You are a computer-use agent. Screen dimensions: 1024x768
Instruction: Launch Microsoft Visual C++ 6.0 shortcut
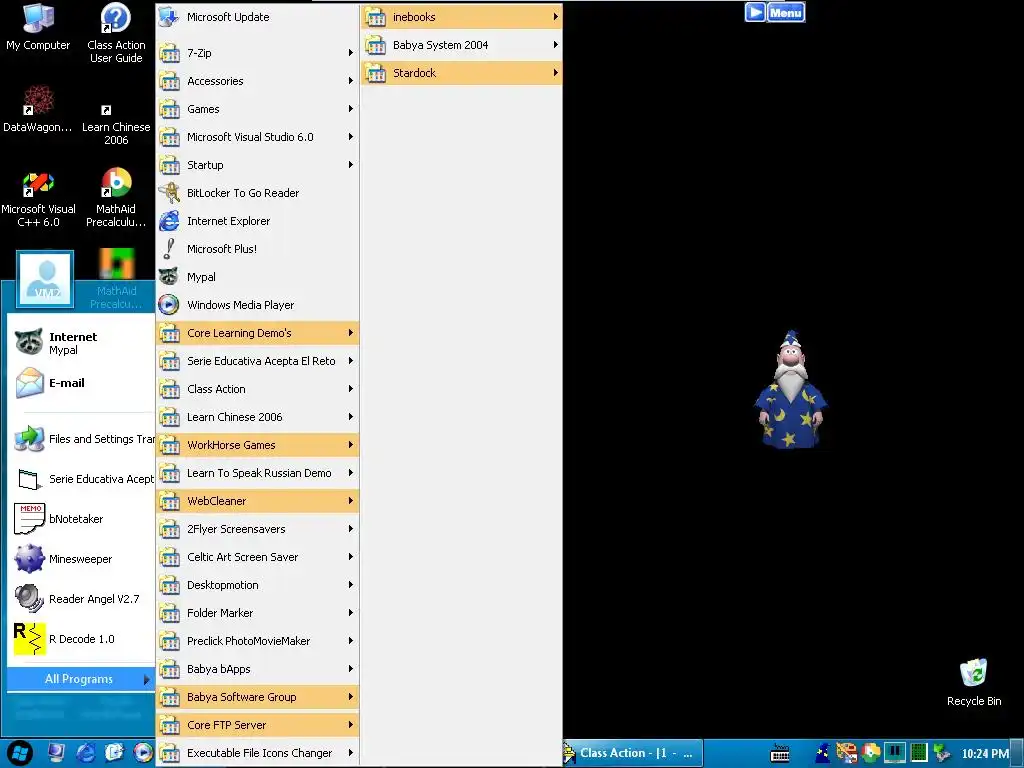38,199
